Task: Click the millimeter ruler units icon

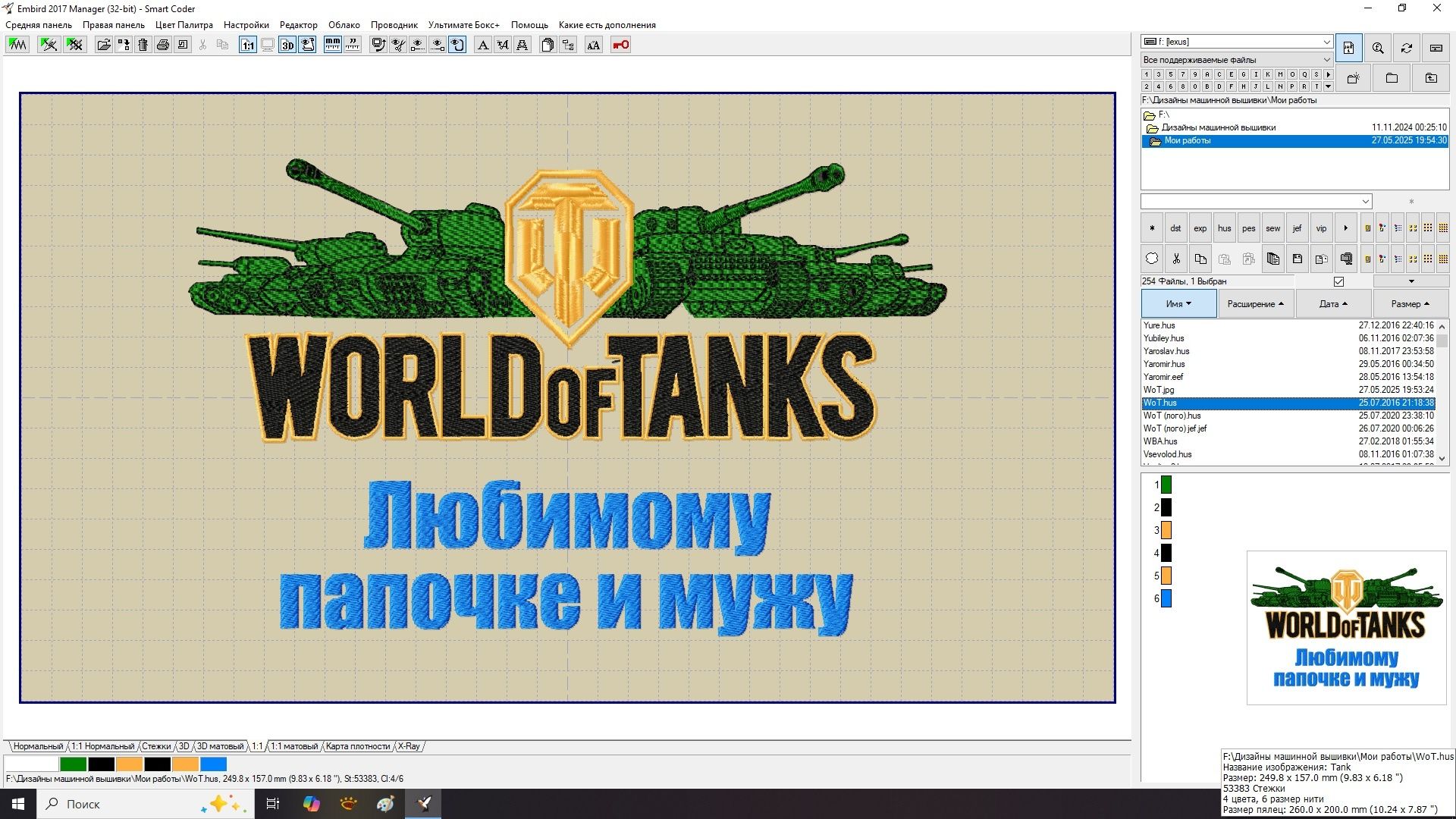Action: pyautogui.click(x=332, y=45)
